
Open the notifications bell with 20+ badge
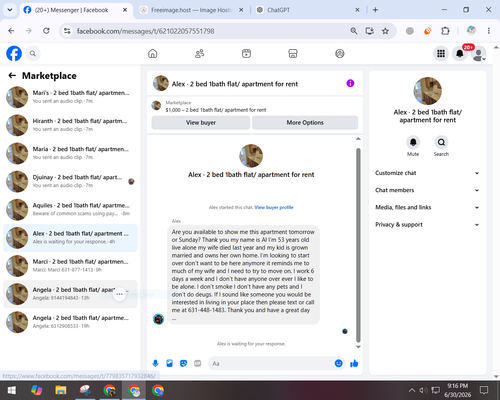click(460, 53)
